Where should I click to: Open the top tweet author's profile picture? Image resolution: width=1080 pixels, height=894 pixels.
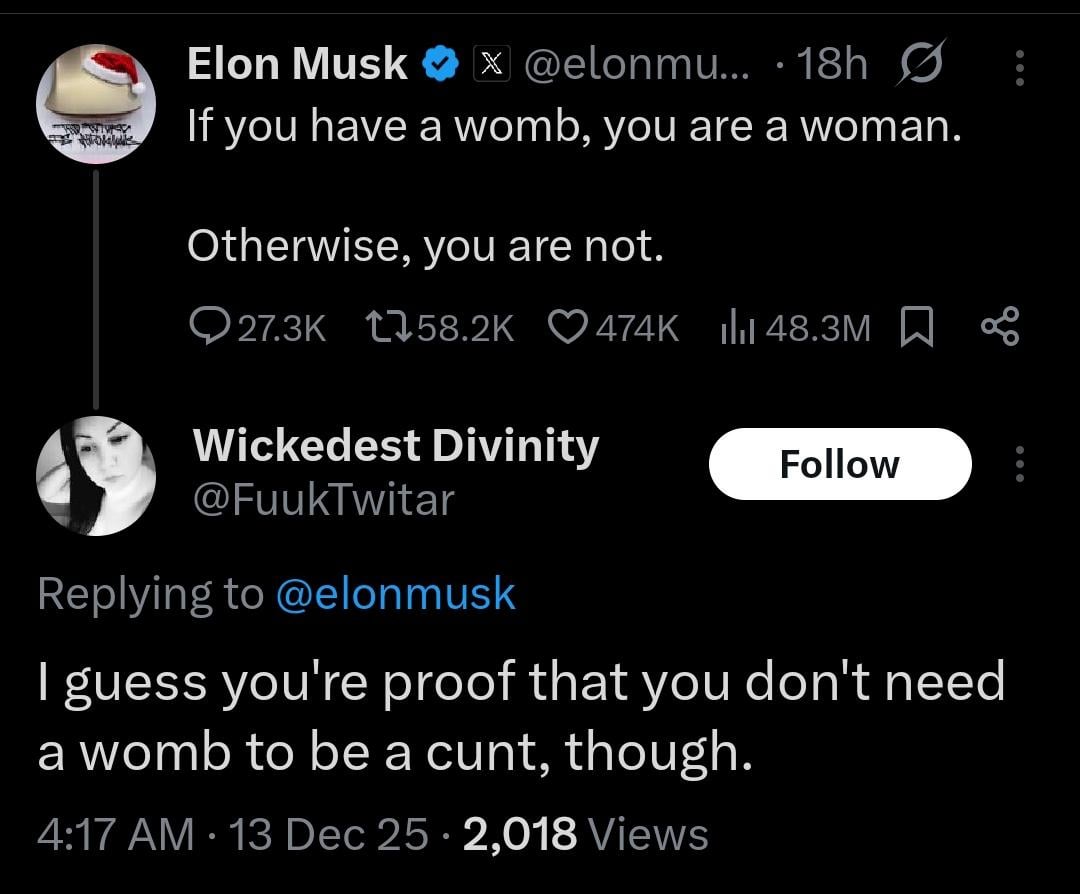tap(95, 104)
